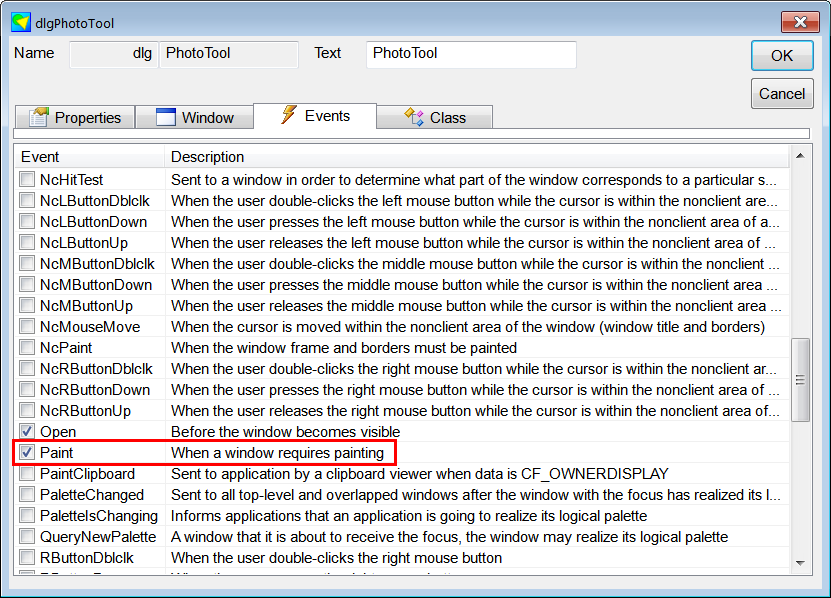Screen dimensions: 831x598
Task: Click the Text field containing PhotoTool
Action: pos(471,55)
